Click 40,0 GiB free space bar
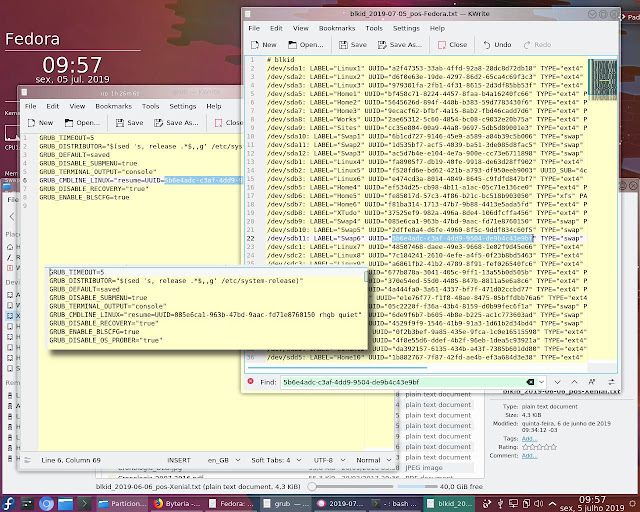The height and width of the screenshot is (512, 640). point(417,487)
